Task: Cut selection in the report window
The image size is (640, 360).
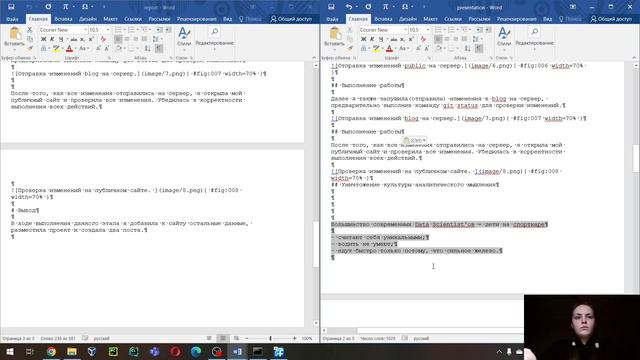Action: (29, 30)
